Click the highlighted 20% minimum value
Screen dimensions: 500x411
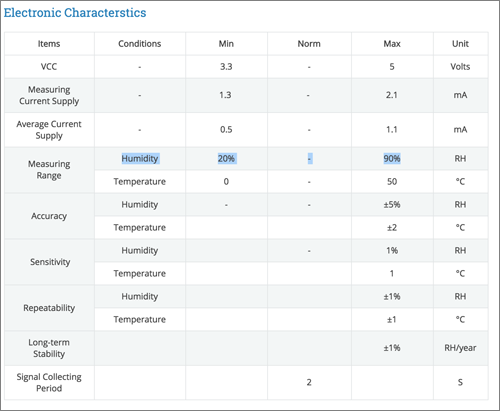[x=226, y=158]
